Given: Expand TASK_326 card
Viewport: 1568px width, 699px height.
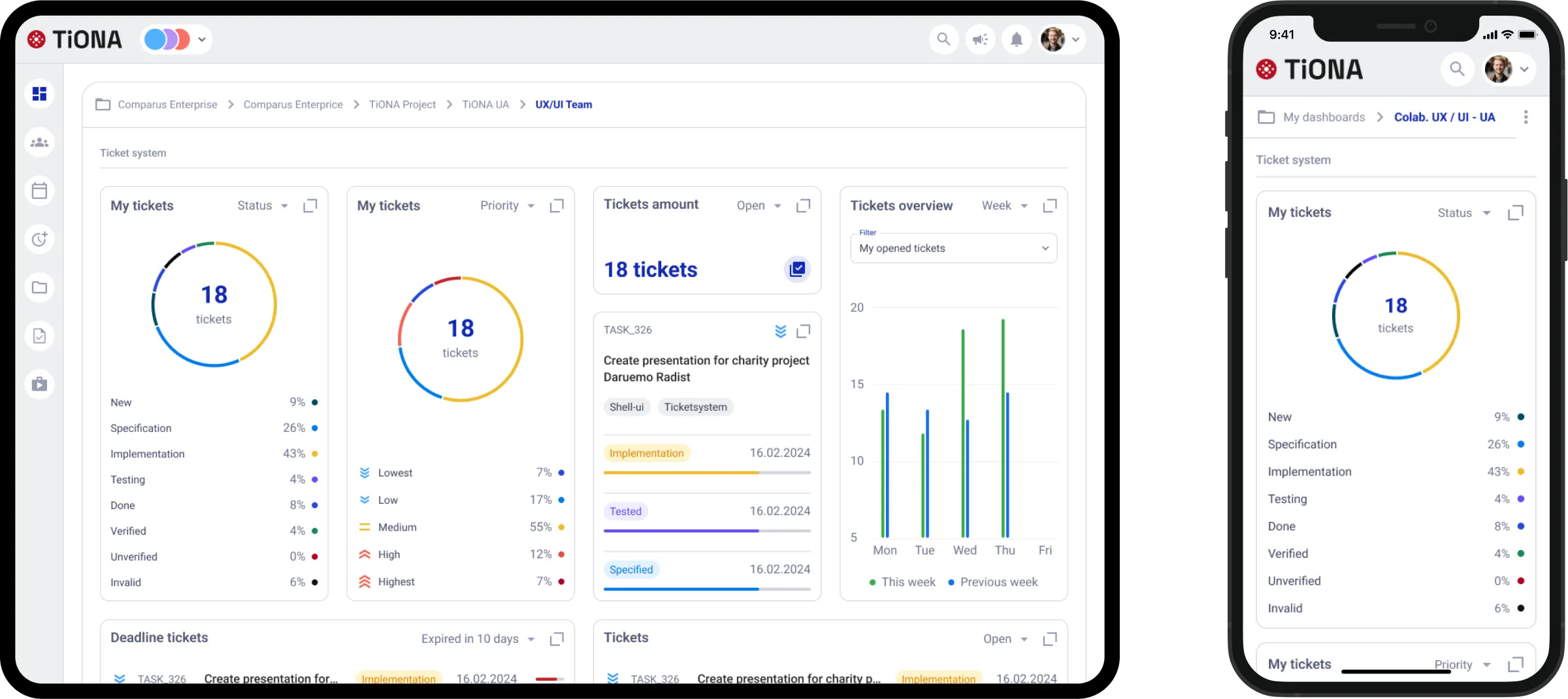Looking at the screenshot, I should pyautogui.click(x=804, y=331).
